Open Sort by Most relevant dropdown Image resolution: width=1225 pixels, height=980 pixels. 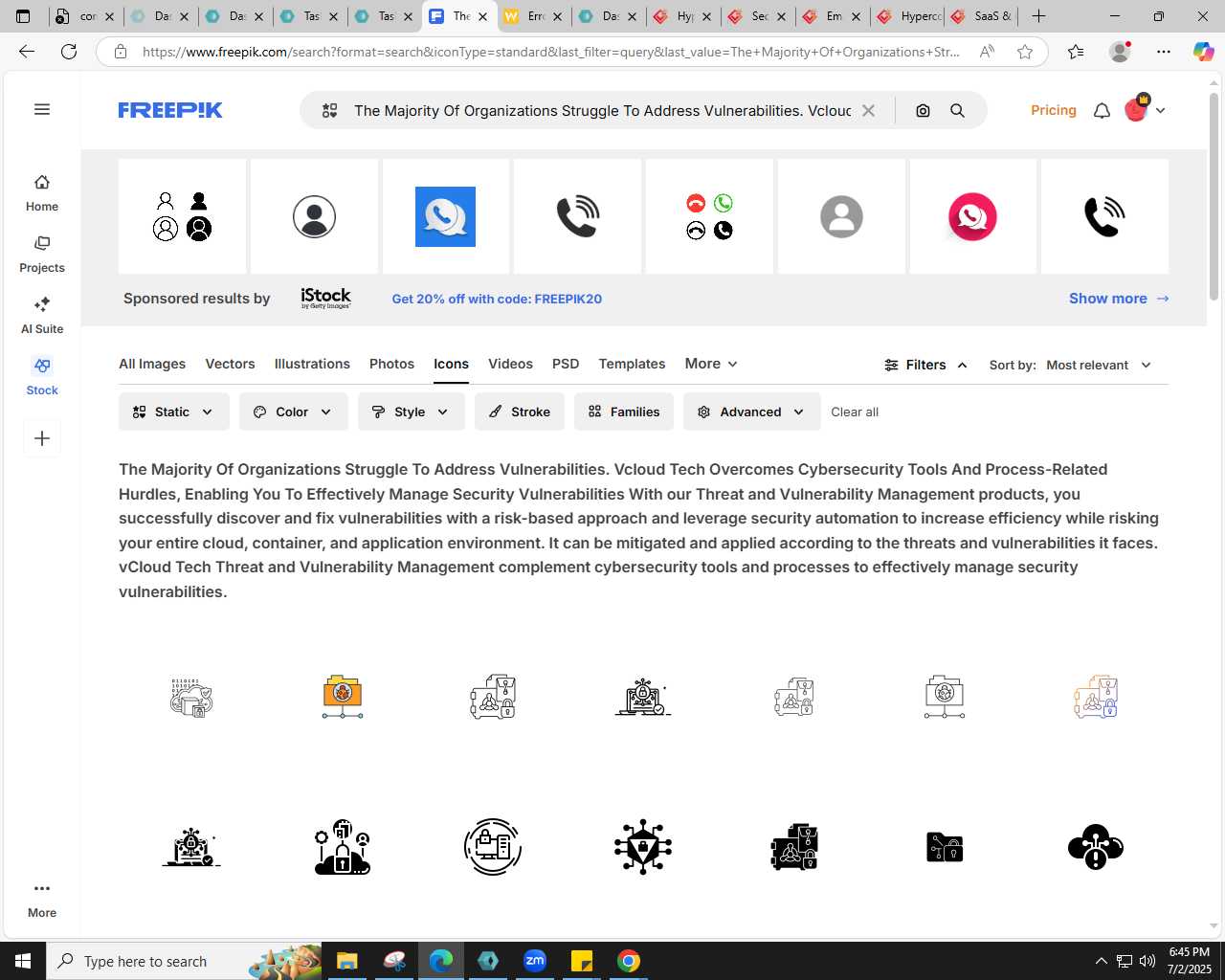coord(1098,365)
